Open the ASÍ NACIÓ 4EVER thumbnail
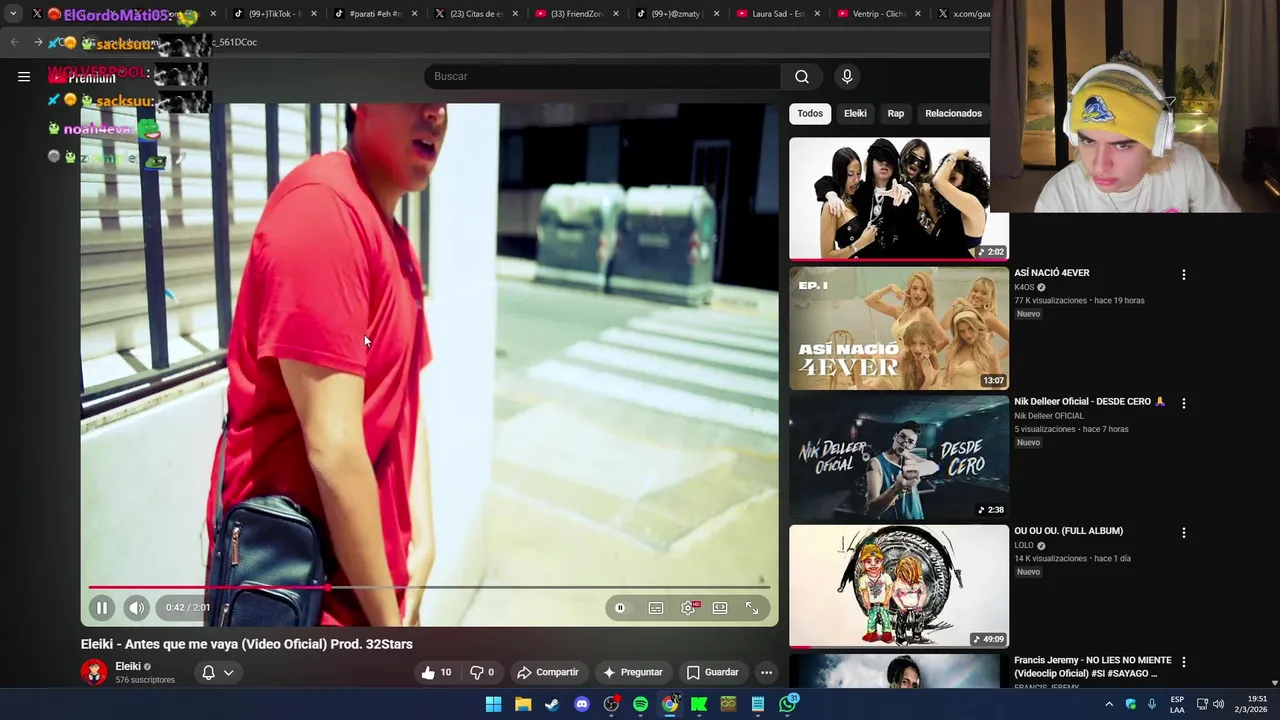This screenshot has width=1280, height=720. (x=899, y=328)
